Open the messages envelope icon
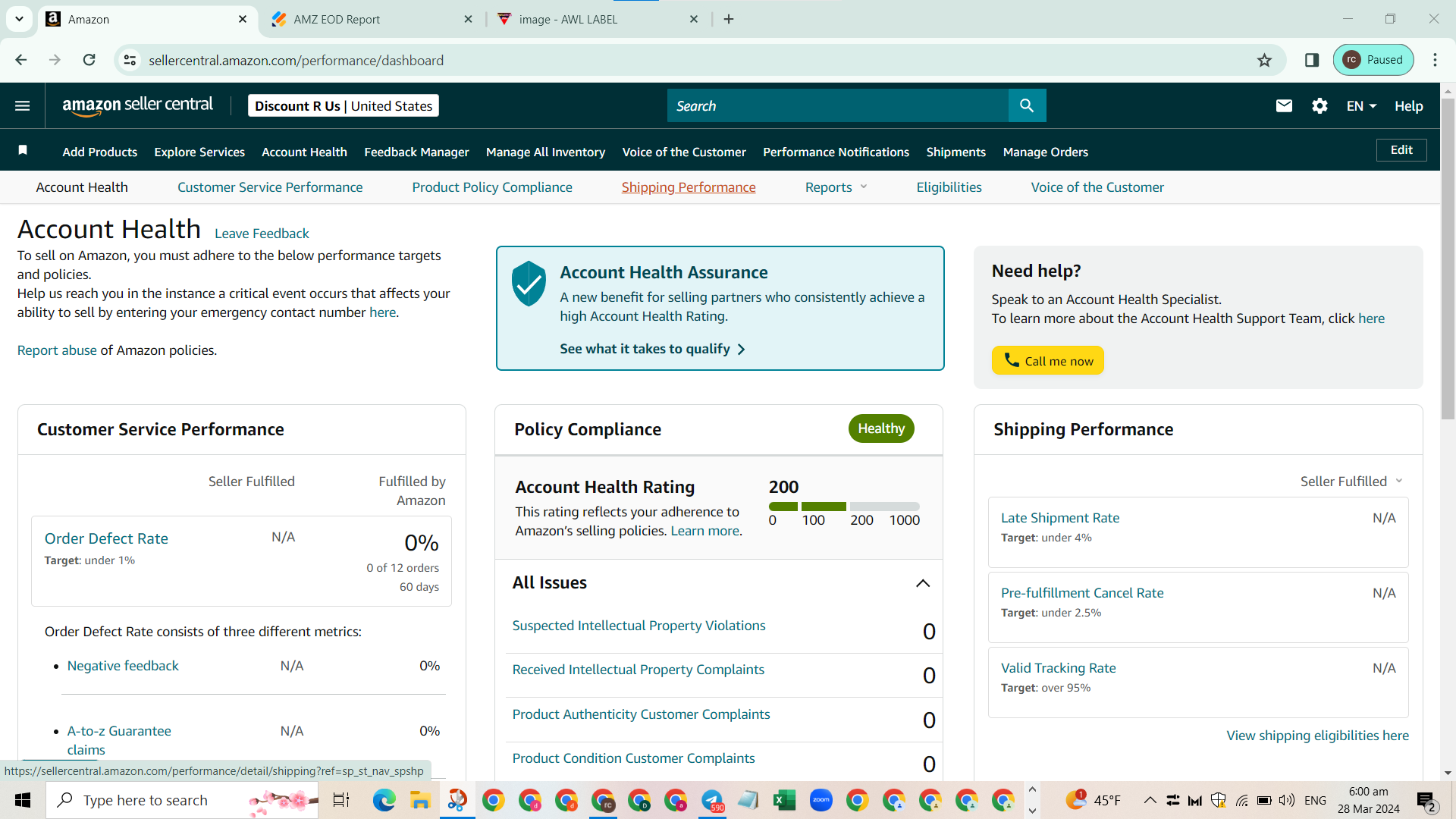Viewport: 1456px width, 819px height. pos(1284,106)
